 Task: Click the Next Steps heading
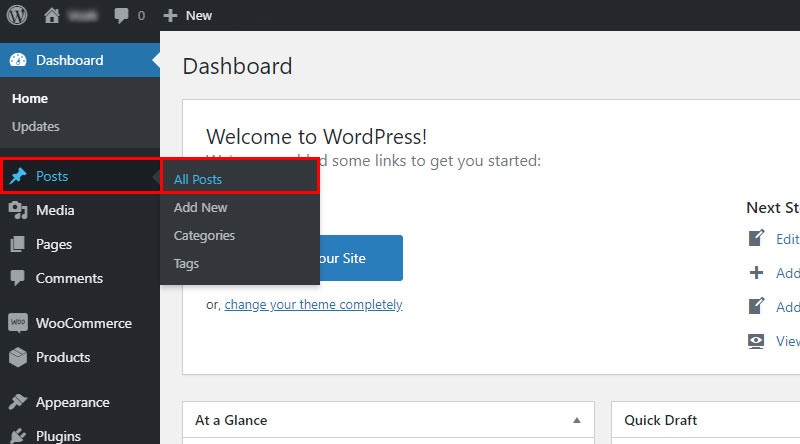pyautogui.click(x=773, y=208)
